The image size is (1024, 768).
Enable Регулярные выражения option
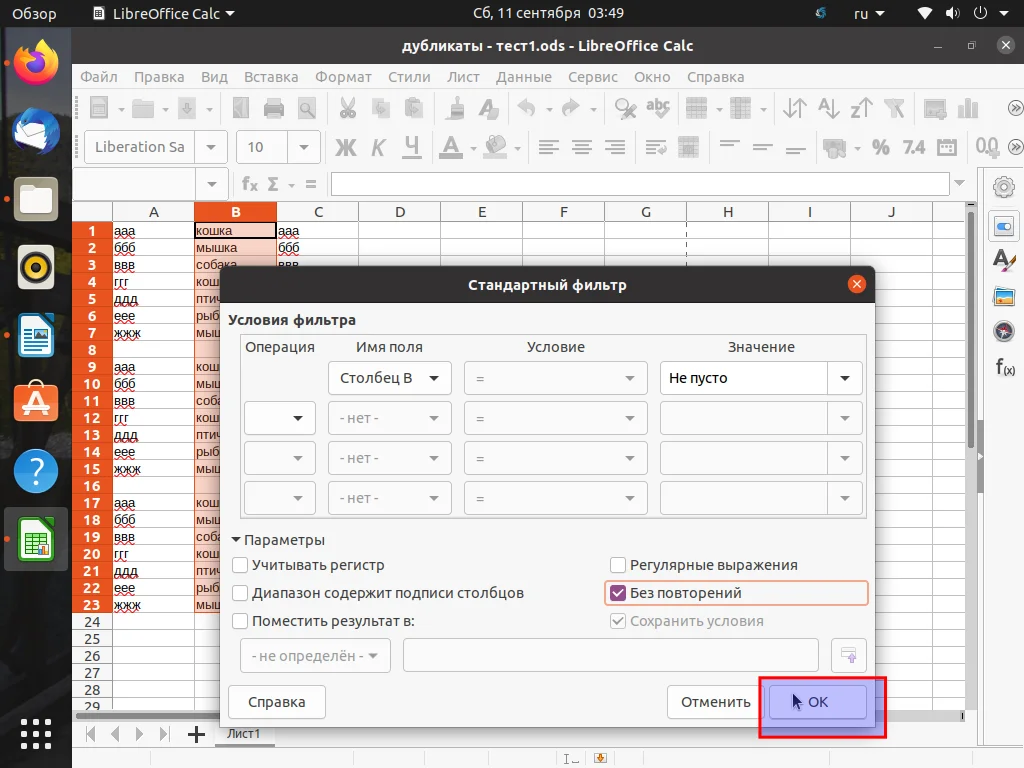[618, 564]
